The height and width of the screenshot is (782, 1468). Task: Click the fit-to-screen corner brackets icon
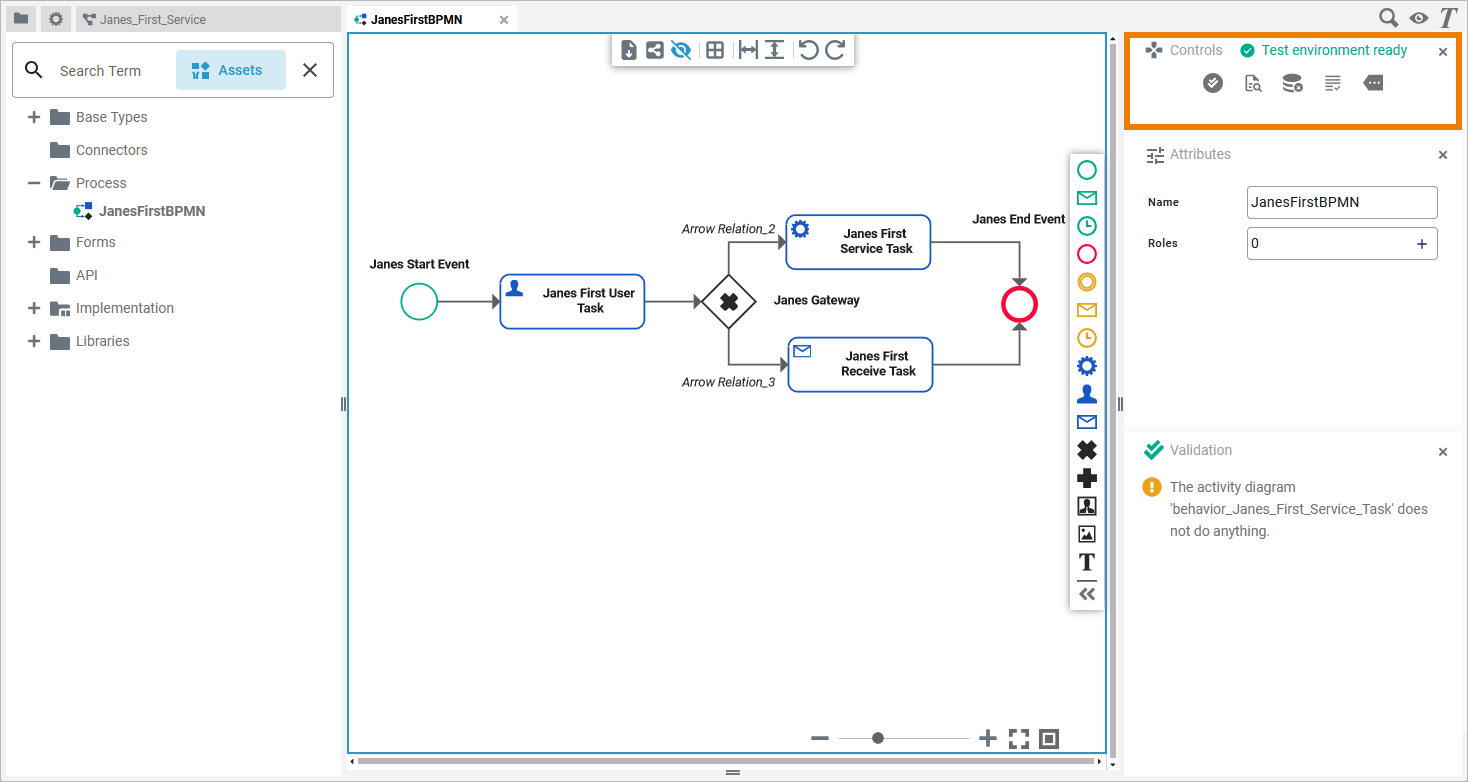[1019, 739]
